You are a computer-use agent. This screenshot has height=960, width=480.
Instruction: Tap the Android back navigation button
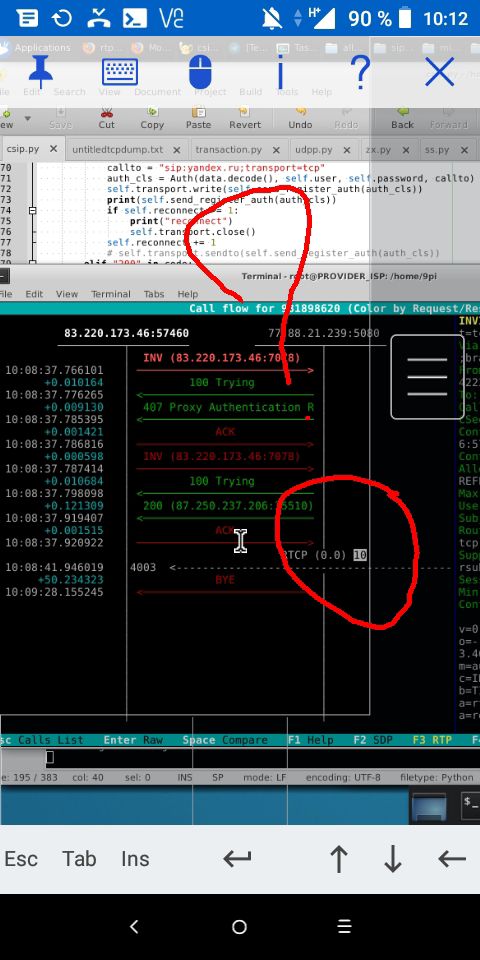(134, 926)
